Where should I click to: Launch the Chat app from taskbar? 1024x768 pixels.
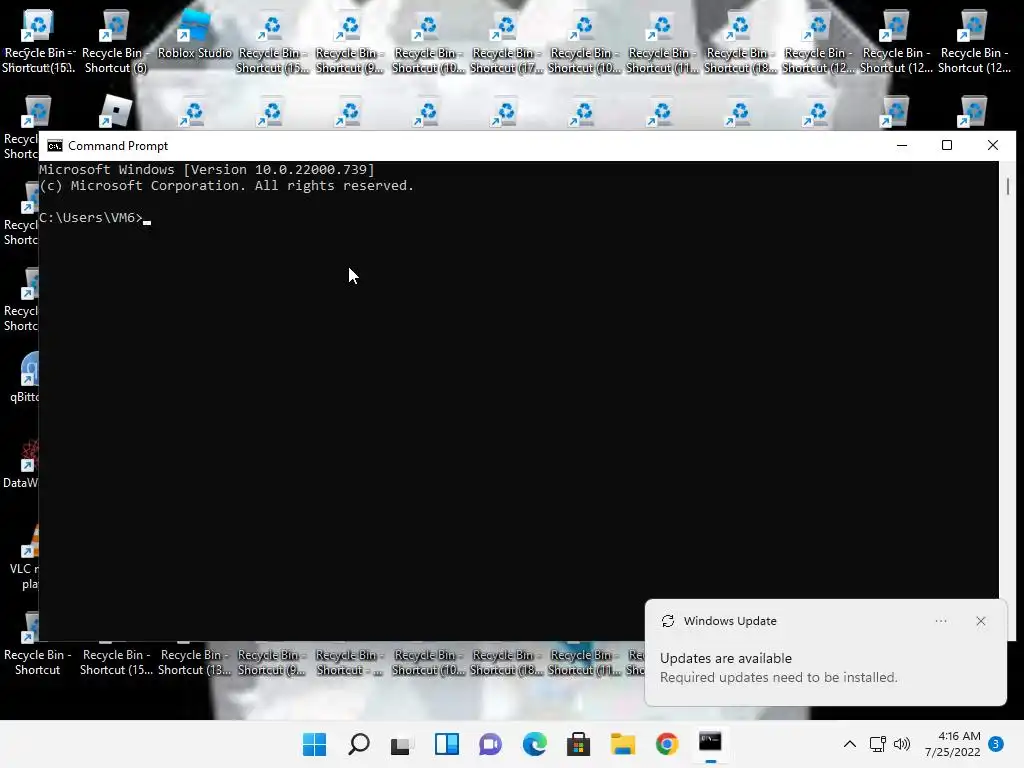490,744
